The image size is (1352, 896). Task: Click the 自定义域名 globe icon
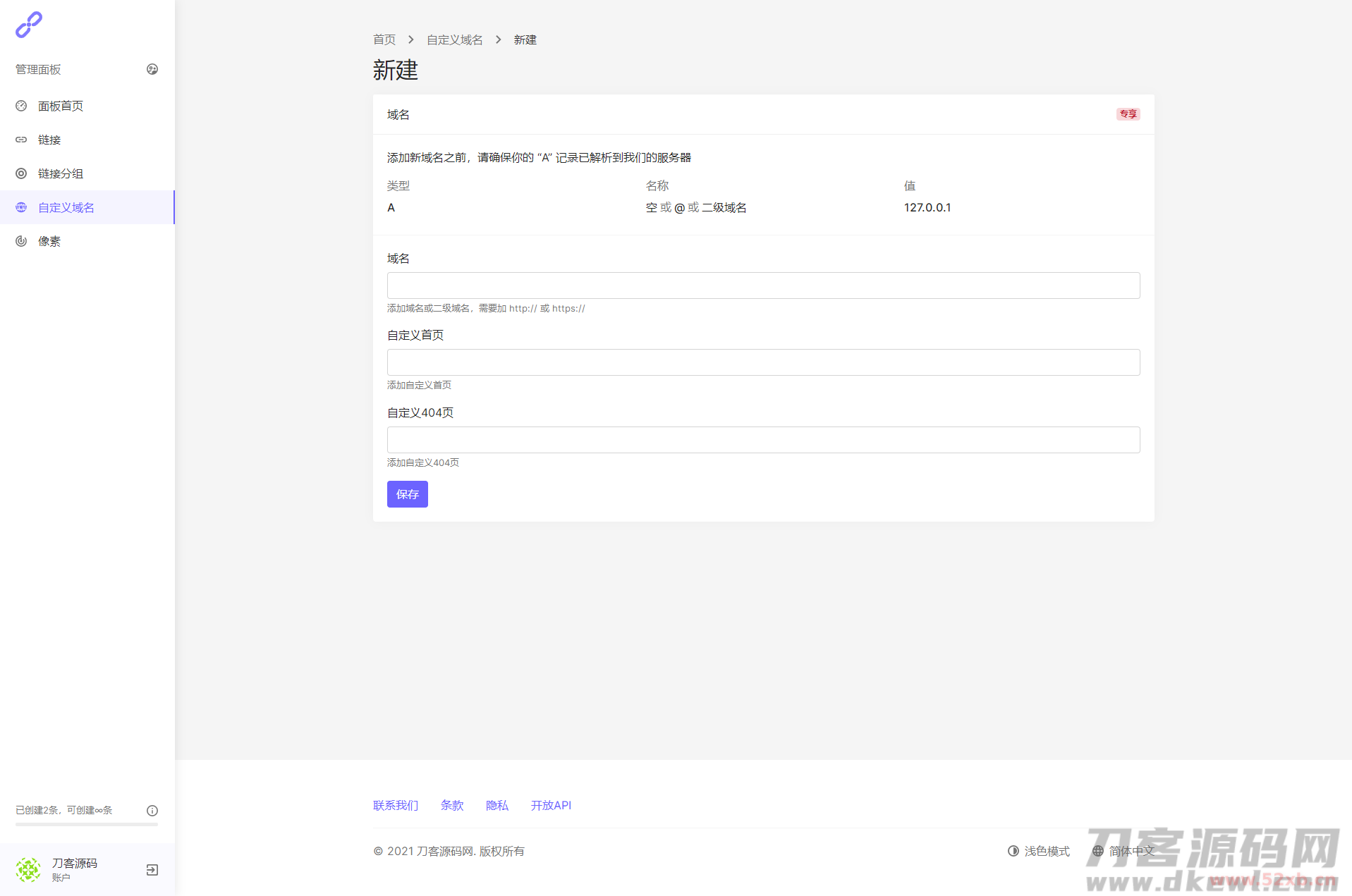click(x=21, y=207)
